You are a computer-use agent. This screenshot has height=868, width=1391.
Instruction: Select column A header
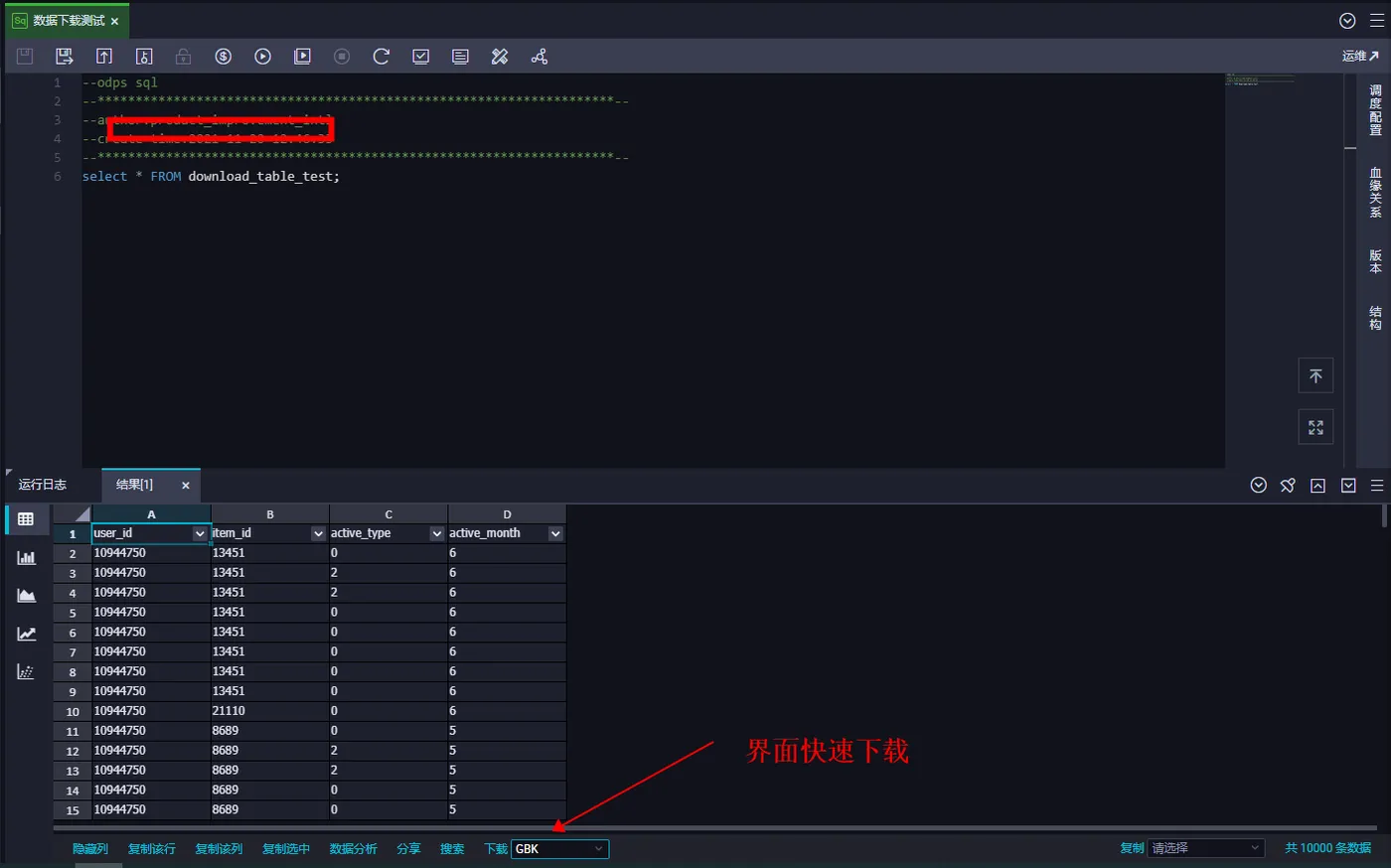coord(151,514)
